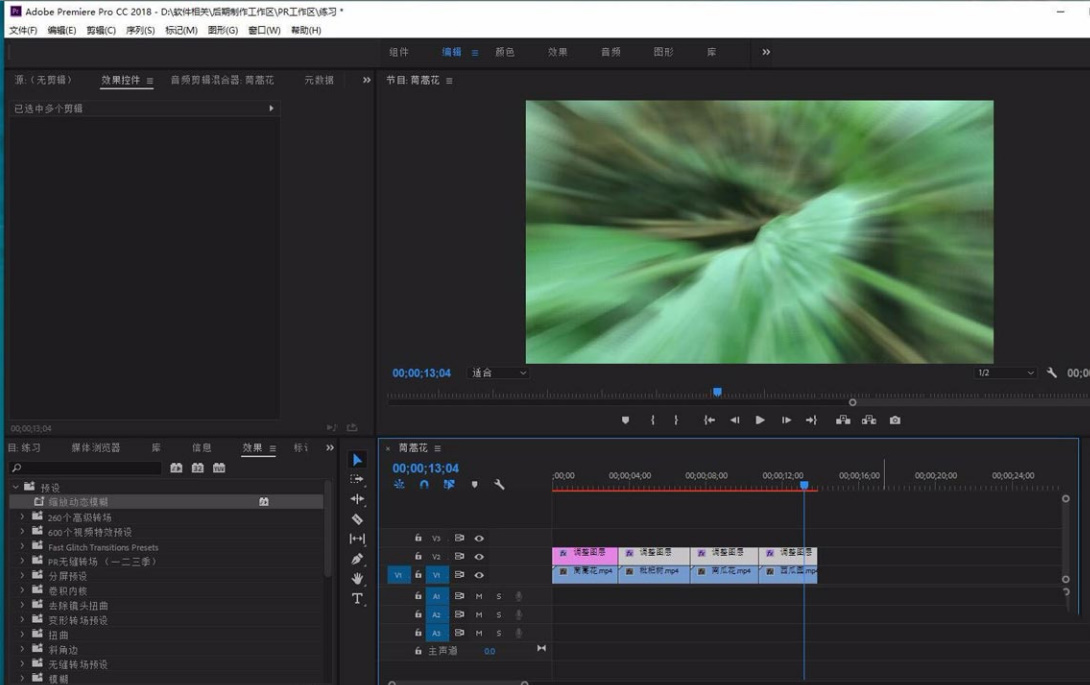This screenshot has height=685, width=1090.
Task: Open the 序列(S) menu
Action: [x=140, y=30]
